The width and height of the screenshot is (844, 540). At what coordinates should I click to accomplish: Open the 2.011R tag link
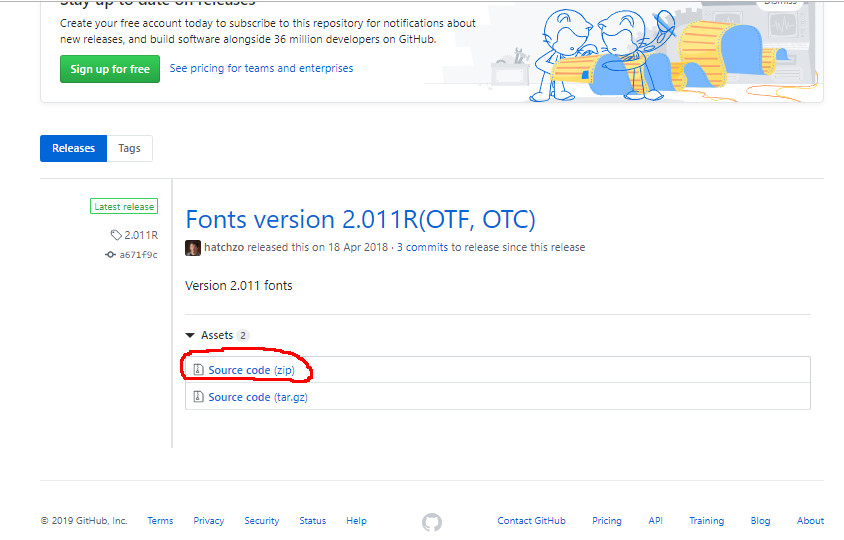click(x=141, y=235)
